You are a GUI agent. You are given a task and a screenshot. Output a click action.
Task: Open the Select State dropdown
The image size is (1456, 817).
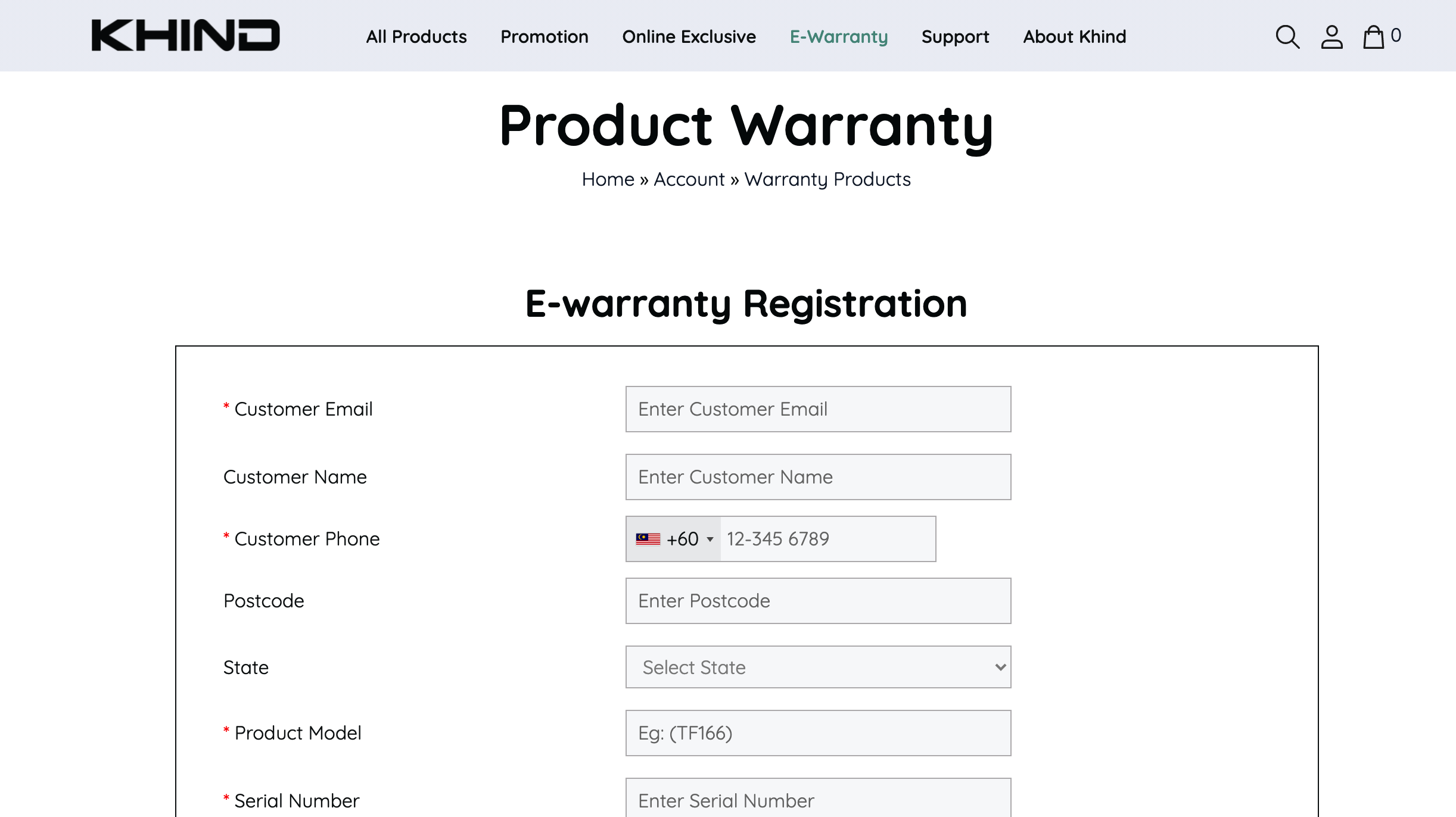pyautogui.click(x=818, y=667)
